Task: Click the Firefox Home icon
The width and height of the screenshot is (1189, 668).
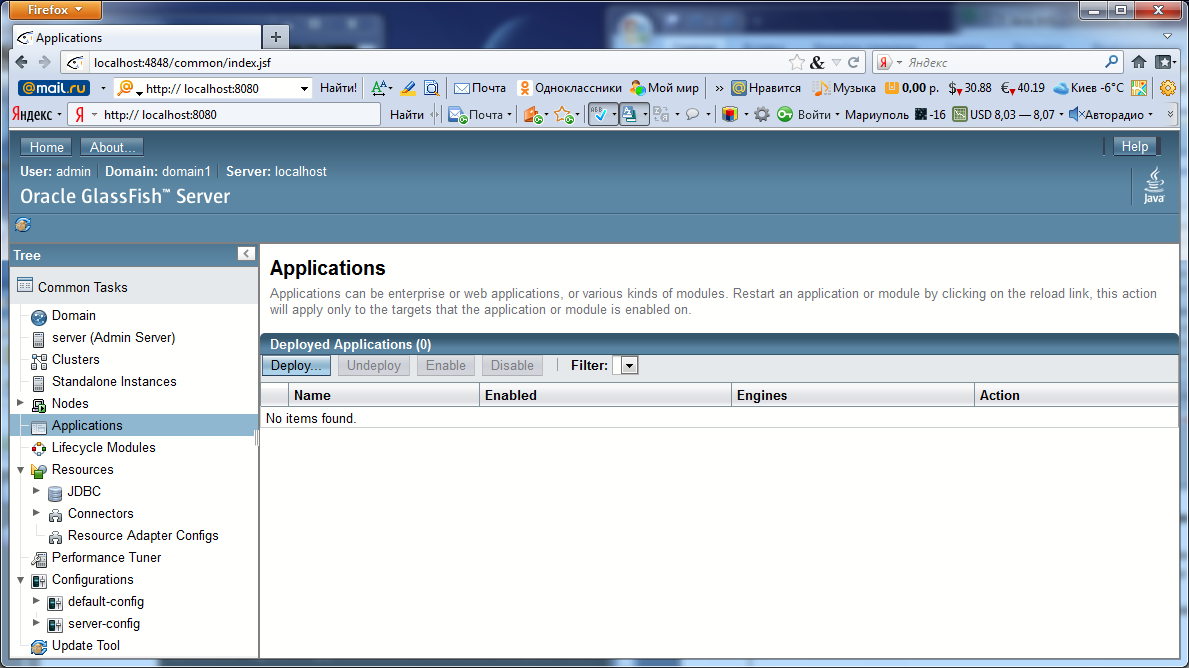Action: tap(1139, 62)
